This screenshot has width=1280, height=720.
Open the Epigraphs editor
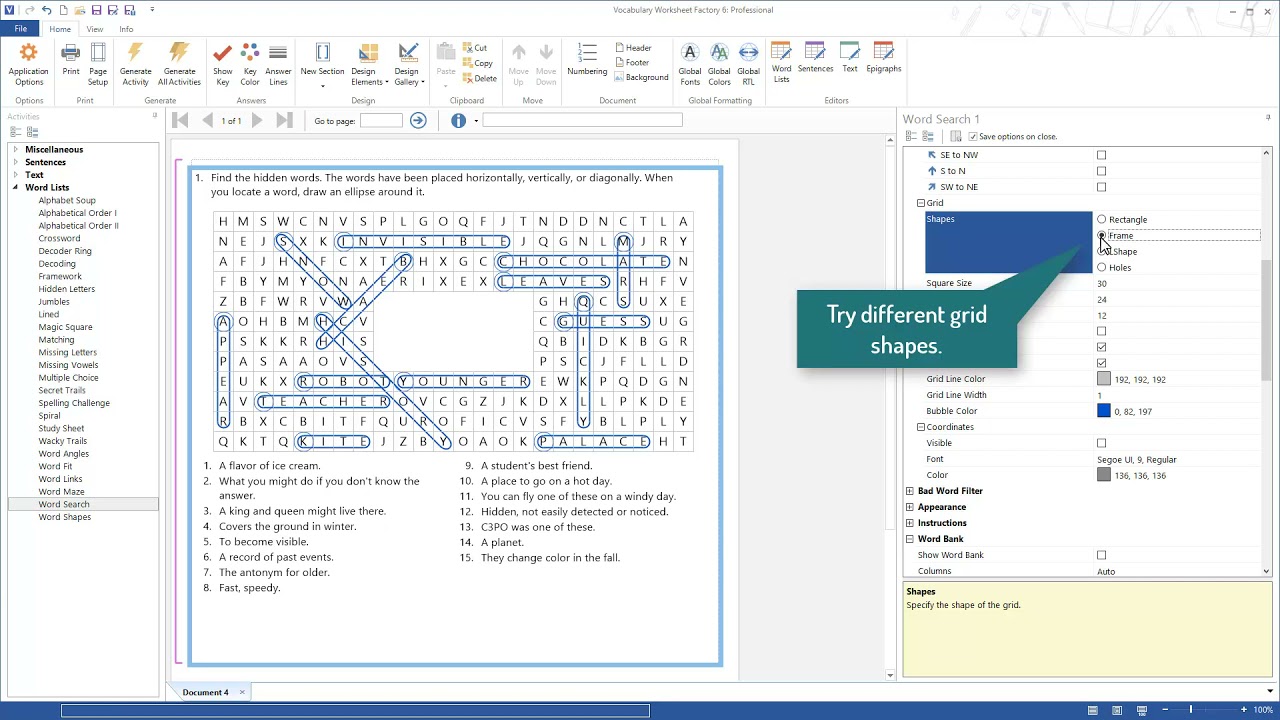point(883,58)
